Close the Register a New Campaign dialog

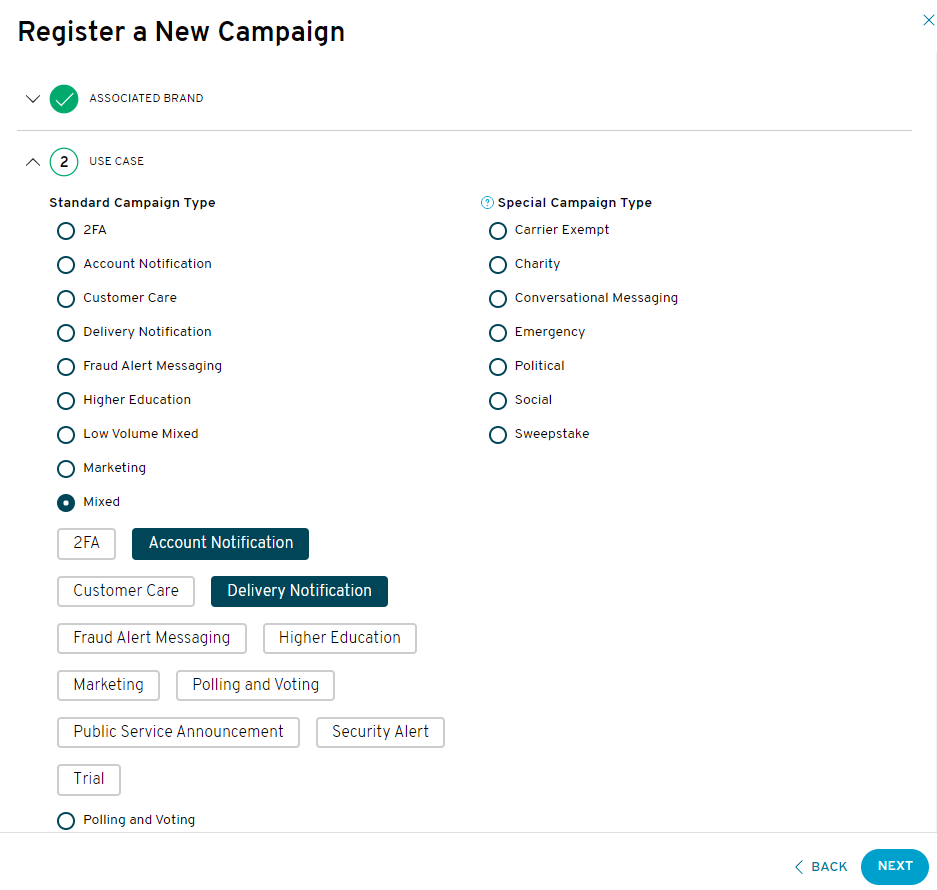[x=928, y=20]
